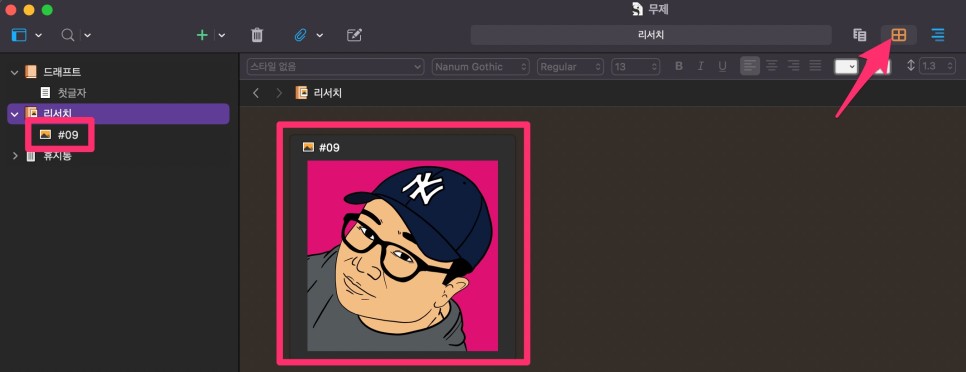
Task: Switch to document scrivenings view mode
Action: [x=859, y=35]
